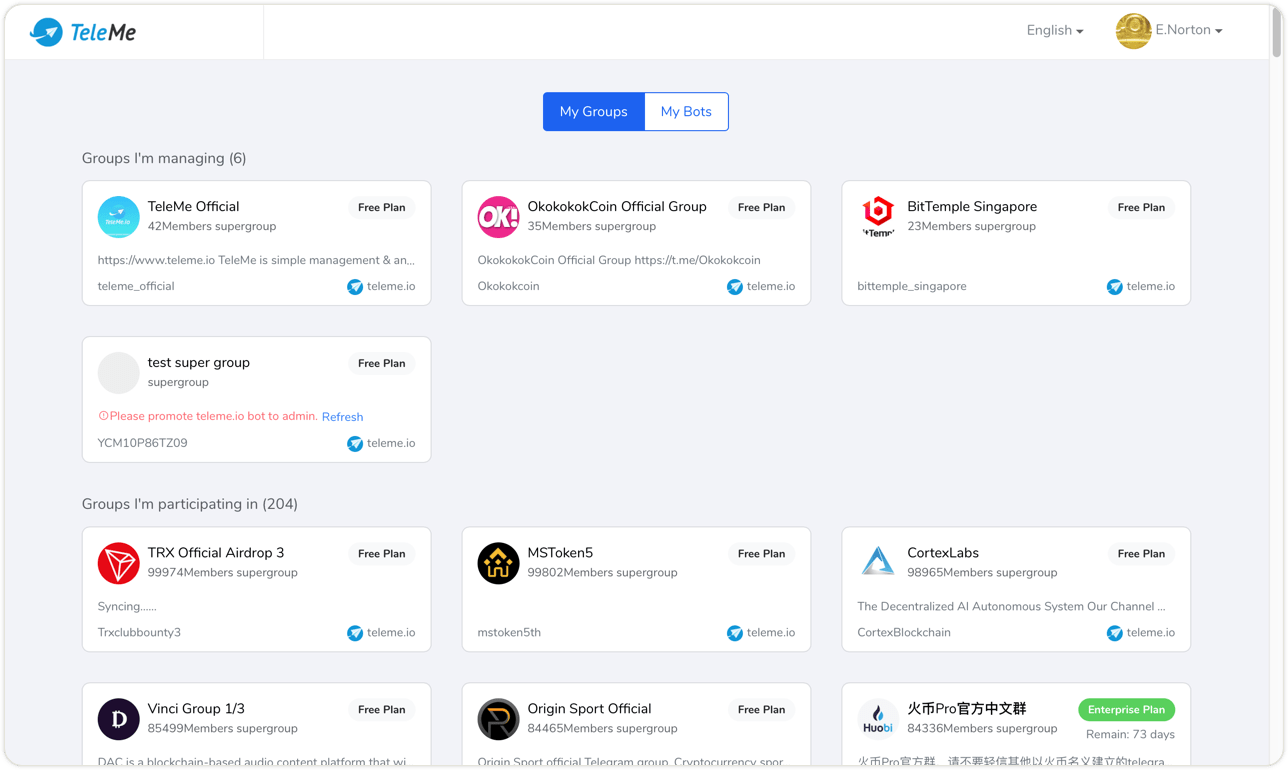The image size is (1288, 770).
Task: Click the TeleMe Official group avatar
Action: pos(118,217)
